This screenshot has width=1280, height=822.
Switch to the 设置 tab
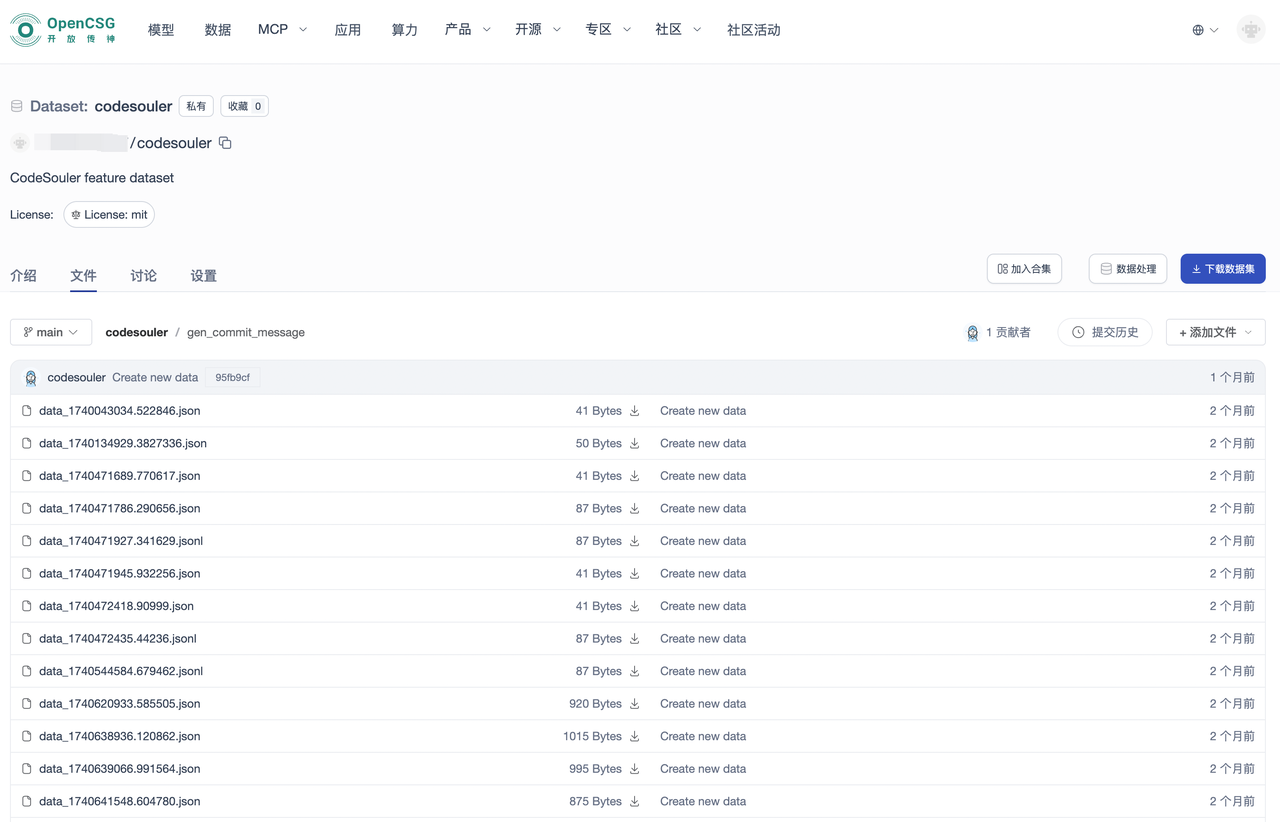click(x=203, y=276)
